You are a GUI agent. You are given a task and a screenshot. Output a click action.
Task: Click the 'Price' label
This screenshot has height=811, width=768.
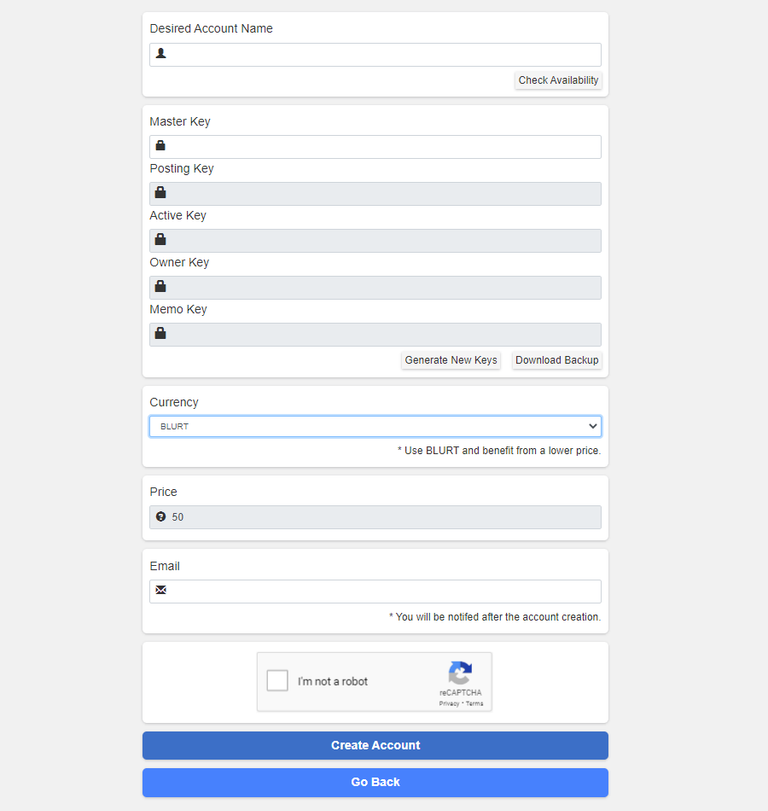[163, 492]
